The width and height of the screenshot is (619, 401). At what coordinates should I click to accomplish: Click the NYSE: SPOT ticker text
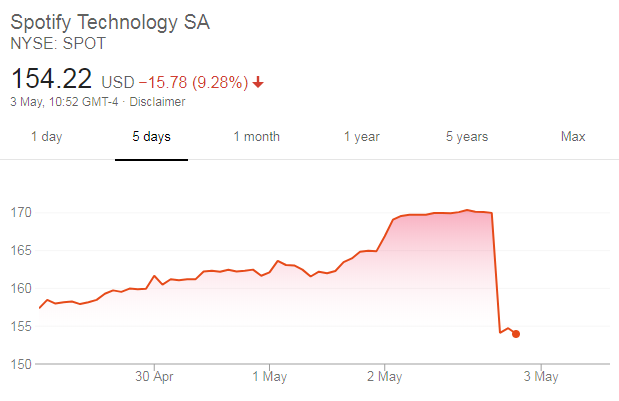pos(57,45)
